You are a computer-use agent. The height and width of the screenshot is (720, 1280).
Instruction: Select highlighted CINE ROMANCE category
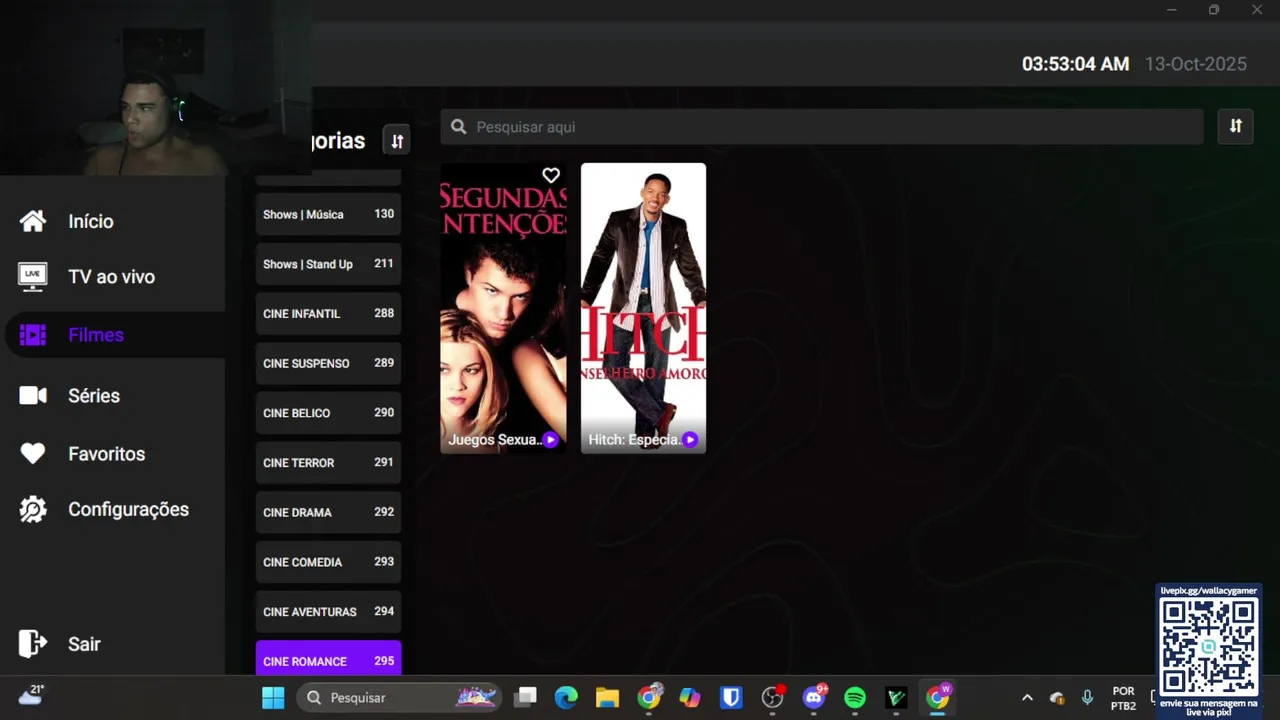[328, 659]
